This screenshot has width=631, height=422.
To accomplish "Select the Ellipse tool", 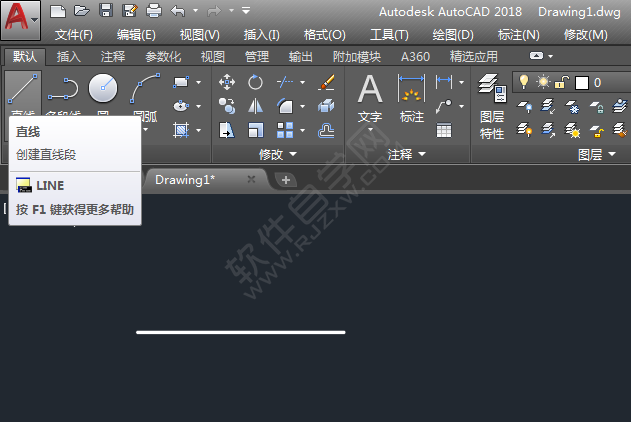I will 181,106.
